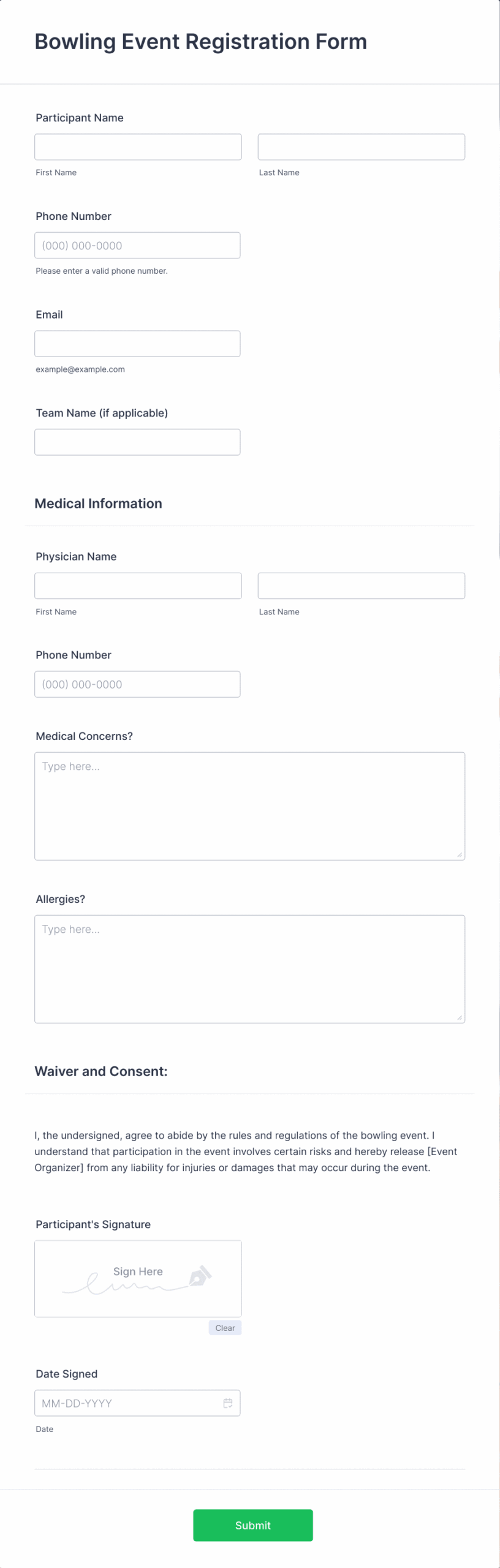Select the participant Phone Number field

pyautogui.click(x=137, y=245)
